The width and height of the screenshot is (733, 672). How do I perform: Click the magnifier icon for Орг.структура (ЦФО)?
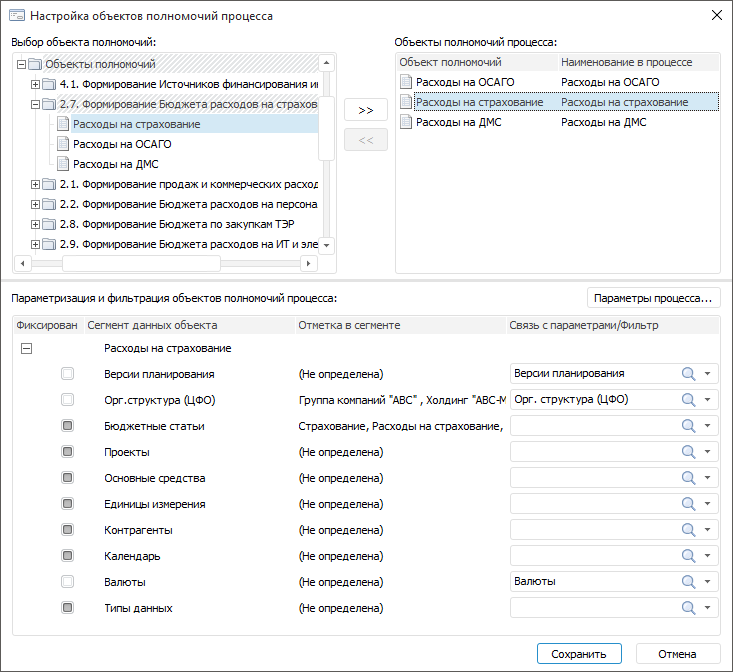pos(688,399)
